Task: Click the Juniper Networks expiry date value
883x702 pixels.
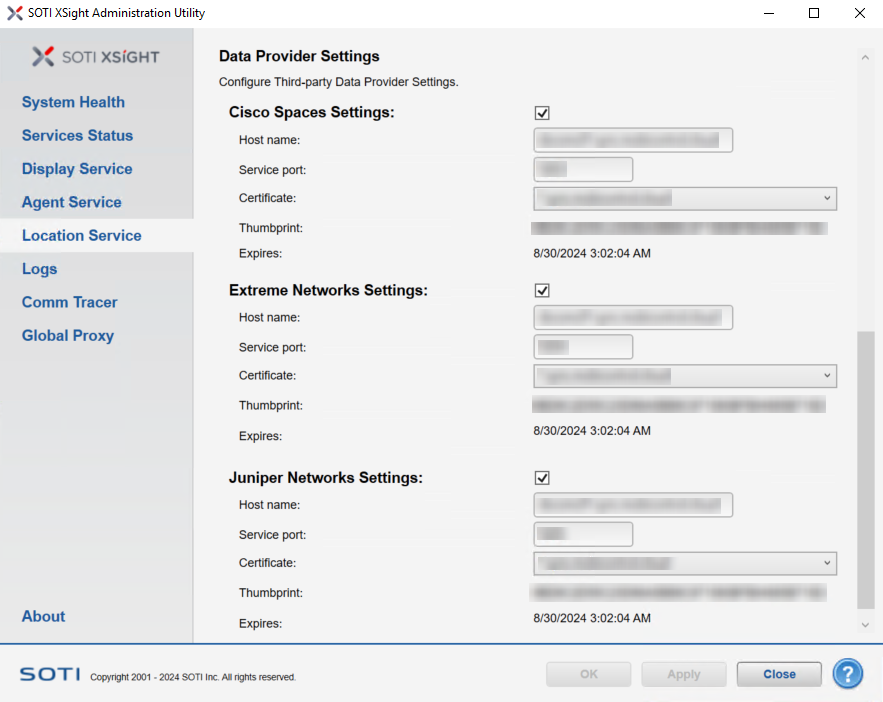Action: point(592,618)
